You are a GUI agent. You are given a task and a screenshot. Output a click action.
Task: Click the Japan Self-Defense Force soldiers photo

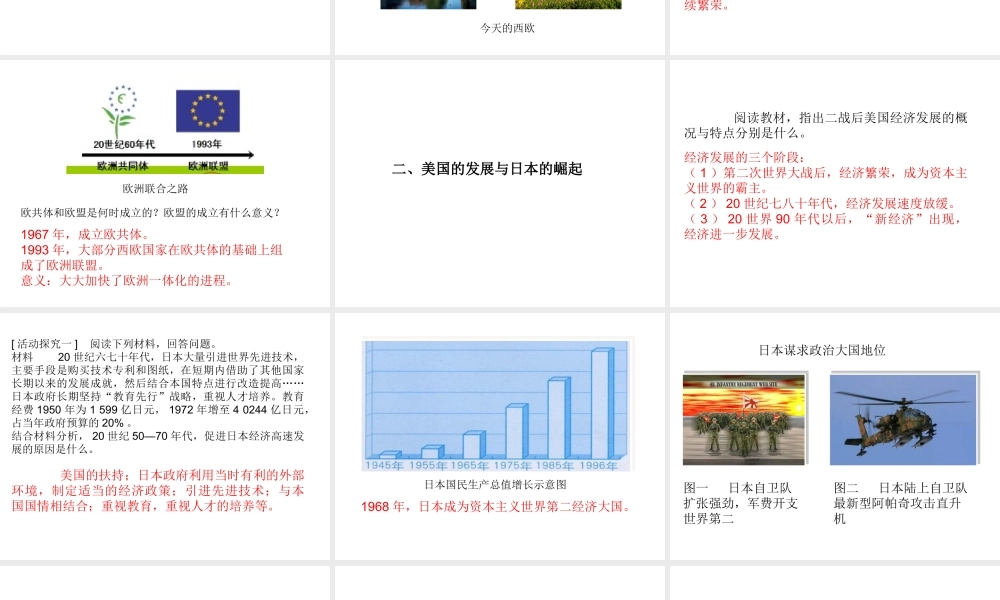click(744, 420)
